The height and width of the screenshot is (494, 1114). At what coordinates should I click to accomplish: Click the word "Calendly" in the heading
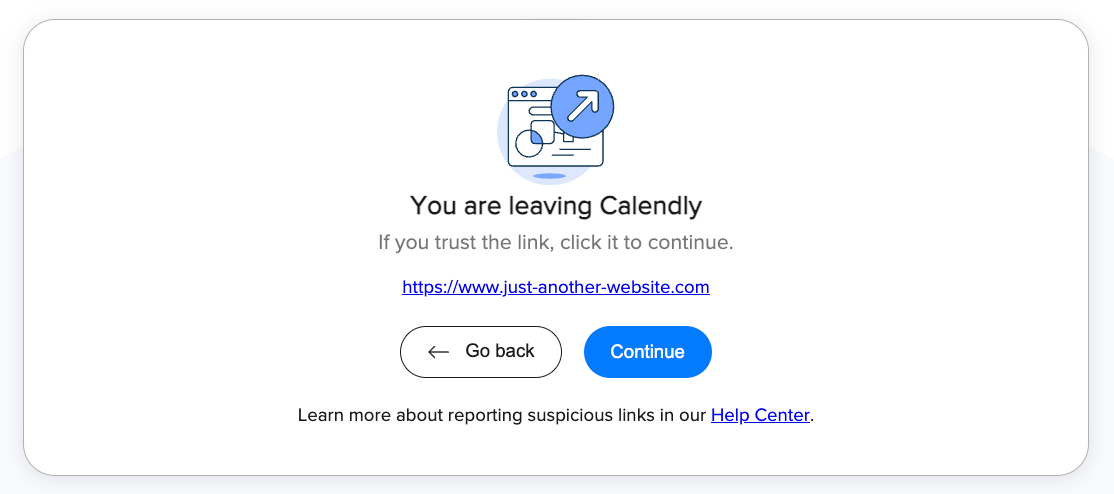(x=650, y=206)
